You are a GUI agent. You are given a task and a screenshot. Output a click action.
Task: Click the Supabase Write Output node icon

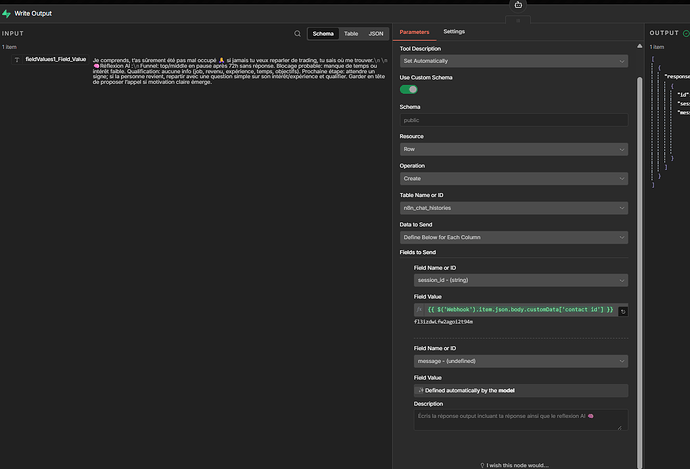tap(7, 13)
